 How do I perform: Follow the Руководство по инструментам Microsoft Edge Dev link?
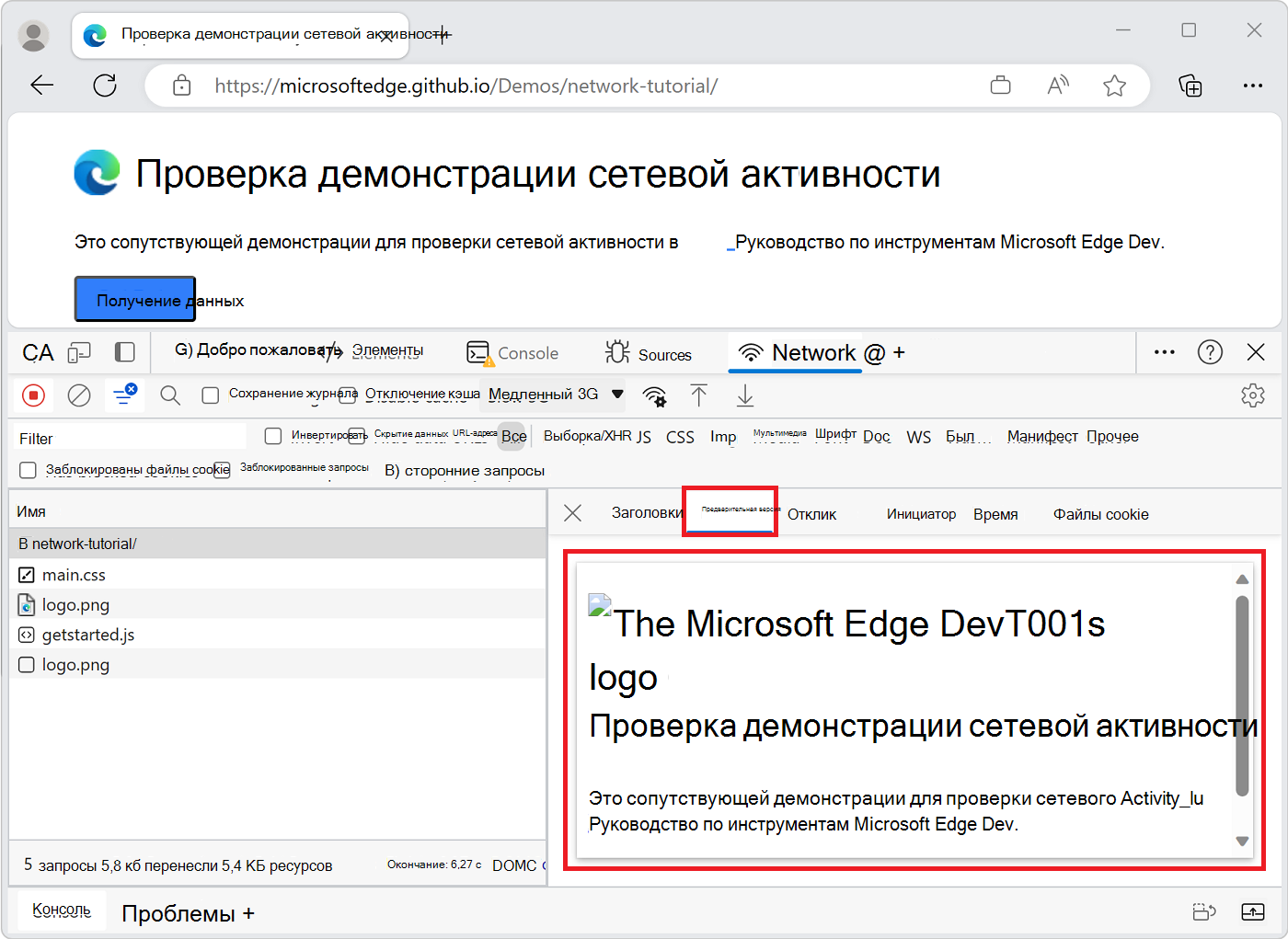(949, 243)
